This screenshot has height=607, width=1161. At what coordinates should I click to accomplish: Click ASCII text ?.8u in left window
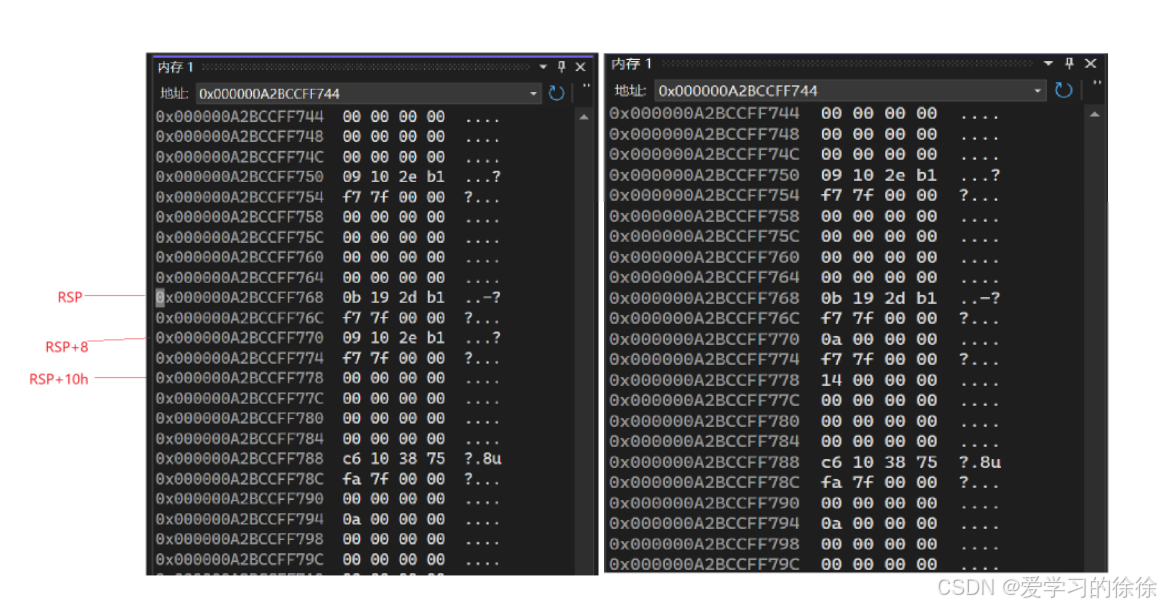coord(483,459)
